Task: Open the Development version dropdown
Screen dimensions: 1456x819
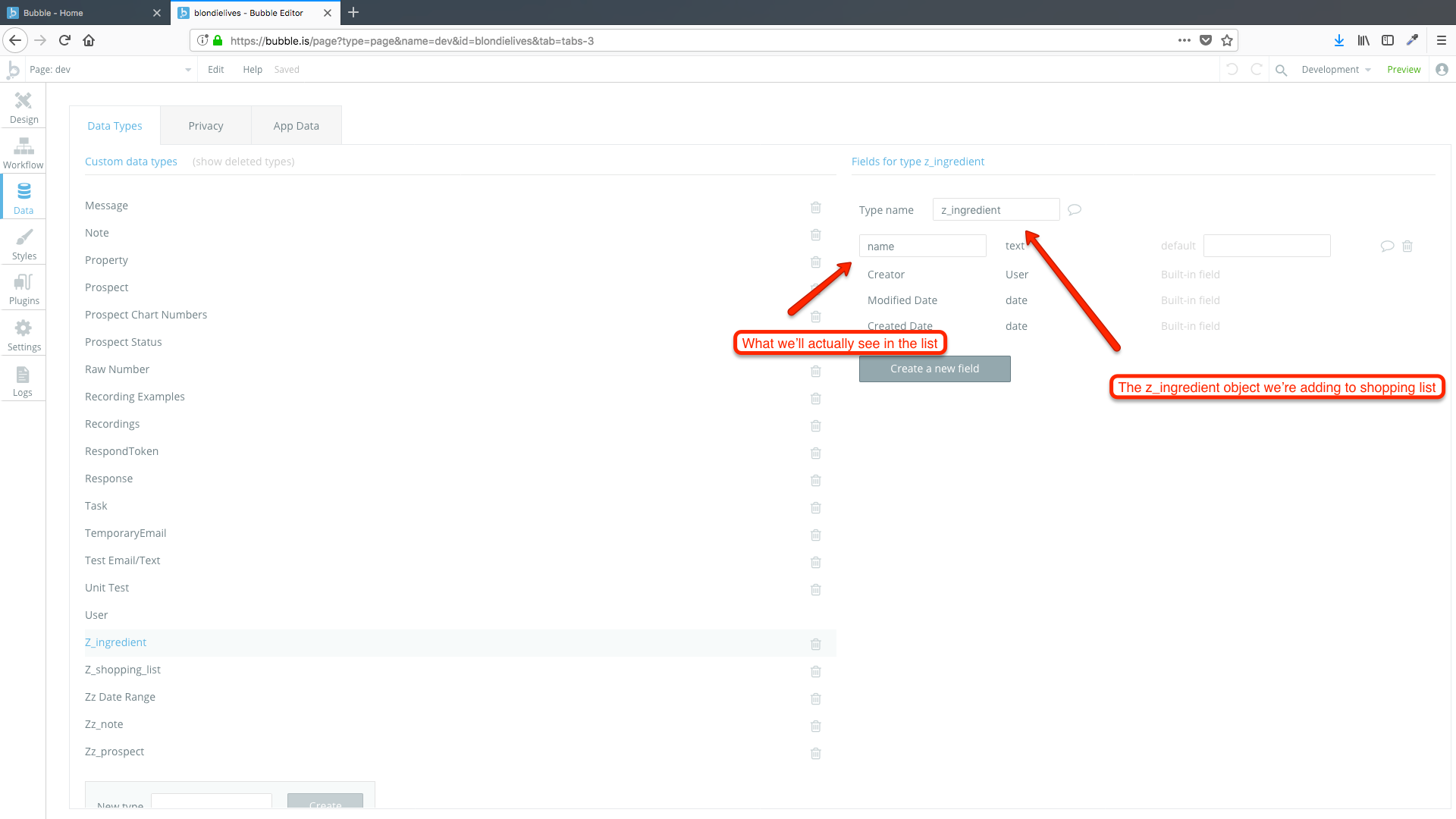Action: tap(1336, 70)
